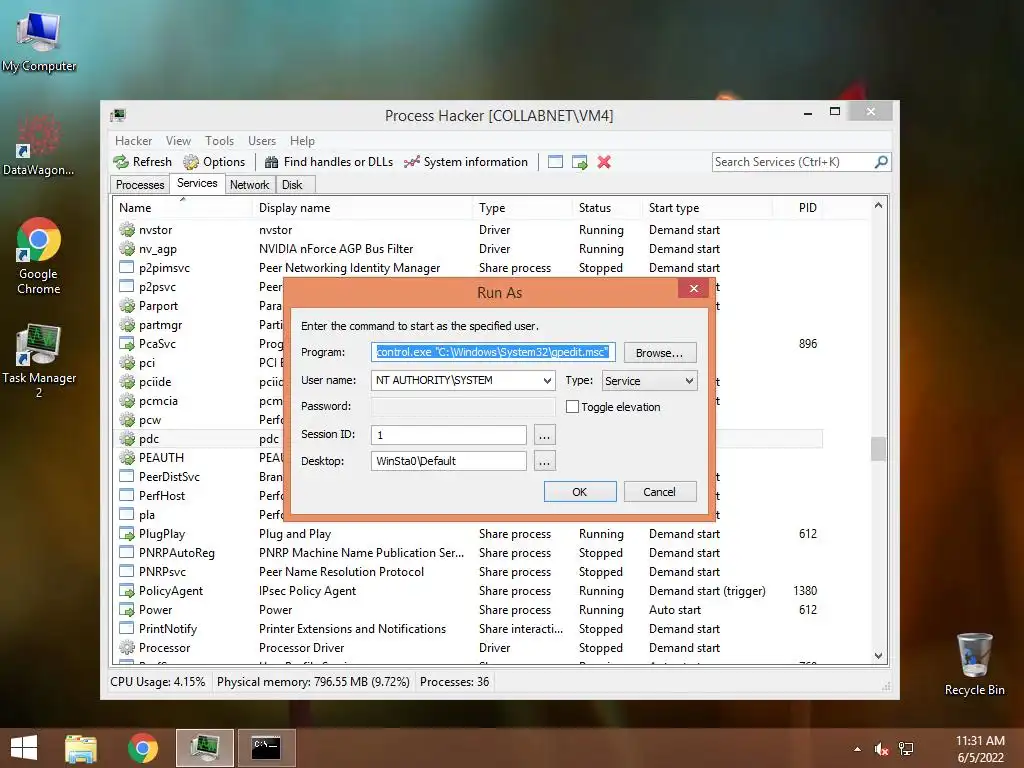Open DataWagon desktop shortcut

pyautogui.click(x=38, y=145)
